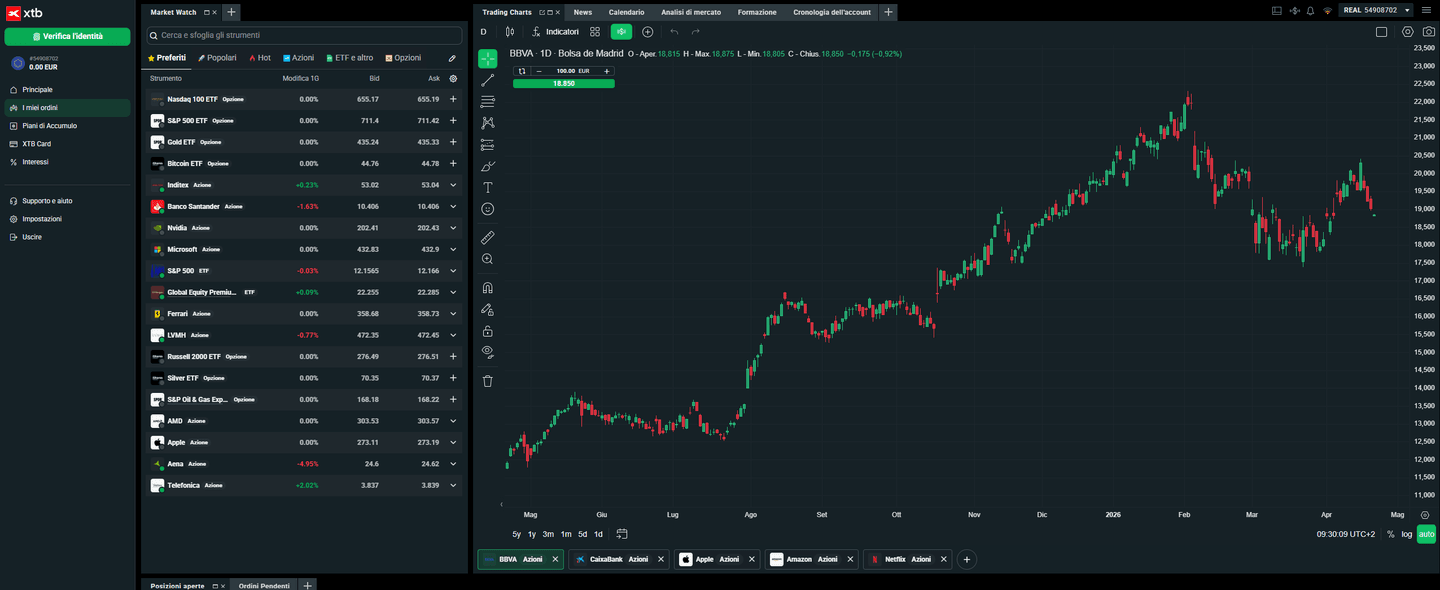This screenshot has height=590, width=1440.
Task: Expand the Apple row in Market Watch
Action: (x=453, y=442)
